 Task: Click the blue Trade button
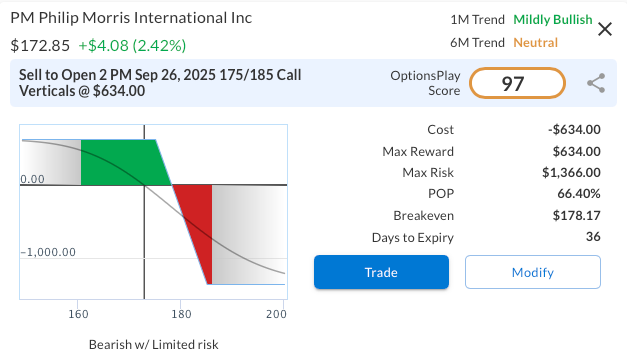tap(381, 272)
